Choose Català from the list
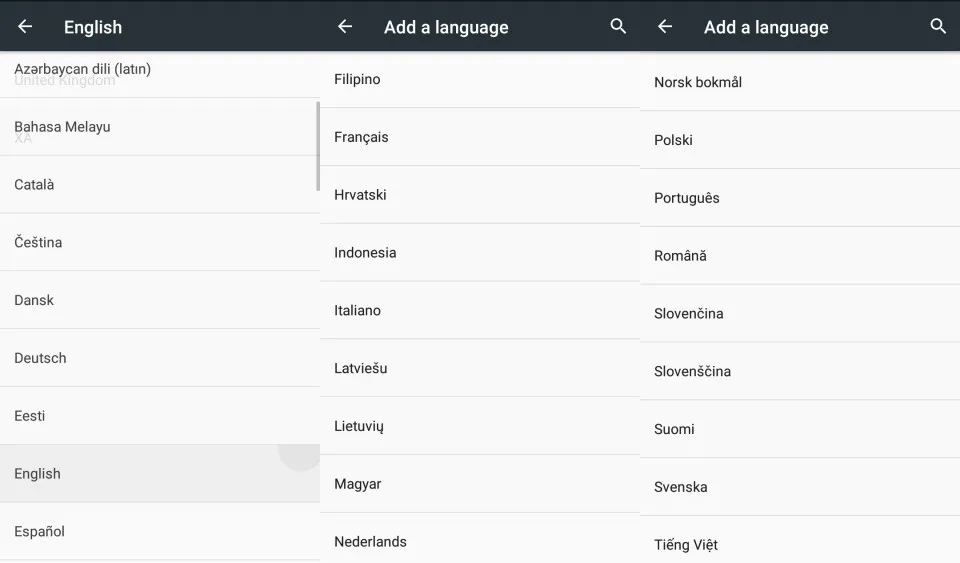960x563 pixels. point(160,185)
